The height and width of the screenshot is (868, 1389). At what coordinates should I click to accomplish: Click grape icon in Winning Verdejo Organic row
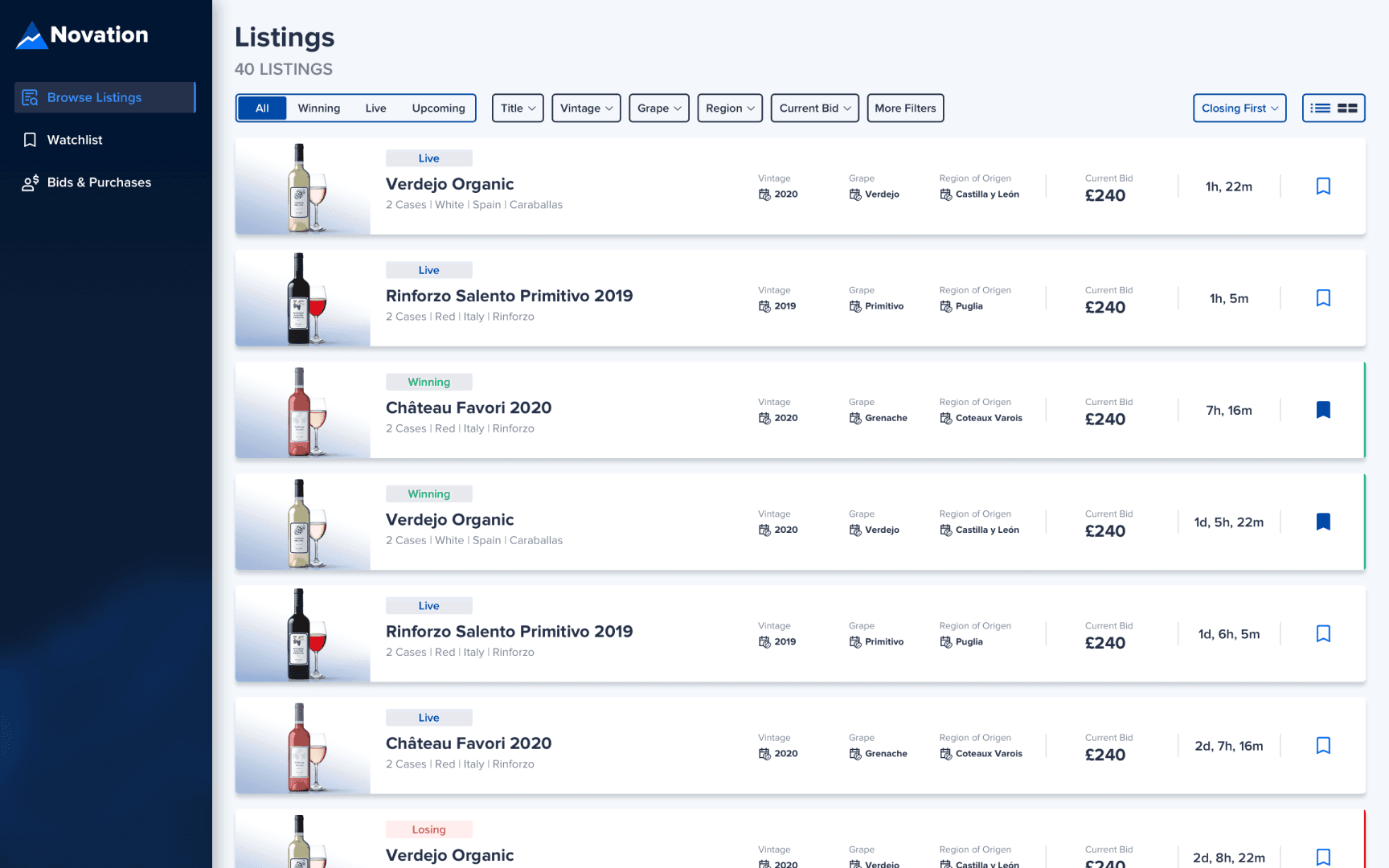(855, 530)
